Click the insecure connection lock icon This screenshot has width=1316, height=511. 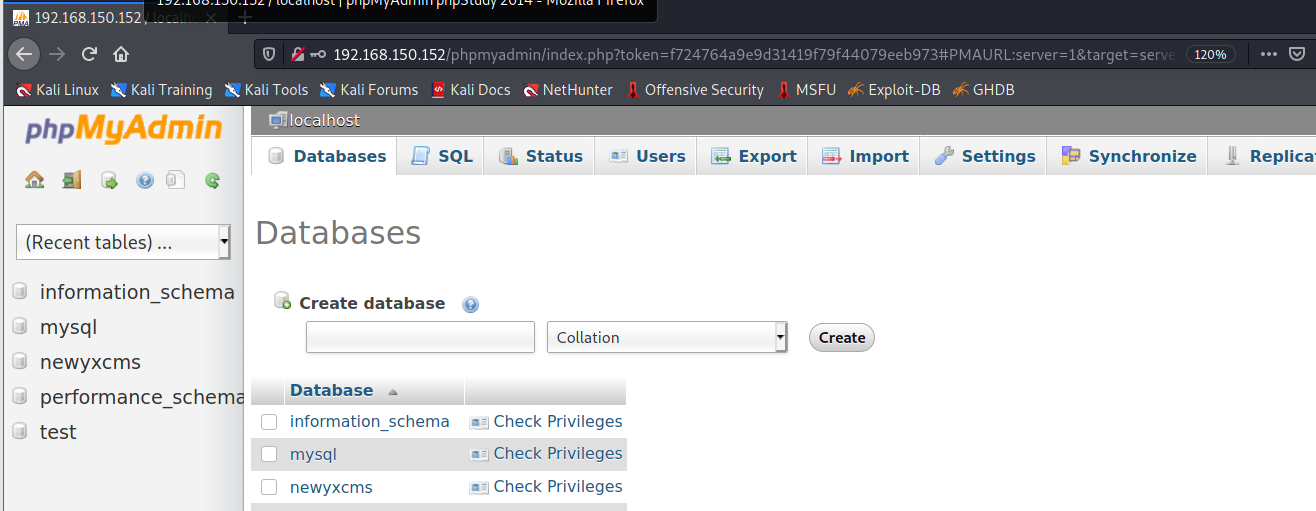click(297, 54)
